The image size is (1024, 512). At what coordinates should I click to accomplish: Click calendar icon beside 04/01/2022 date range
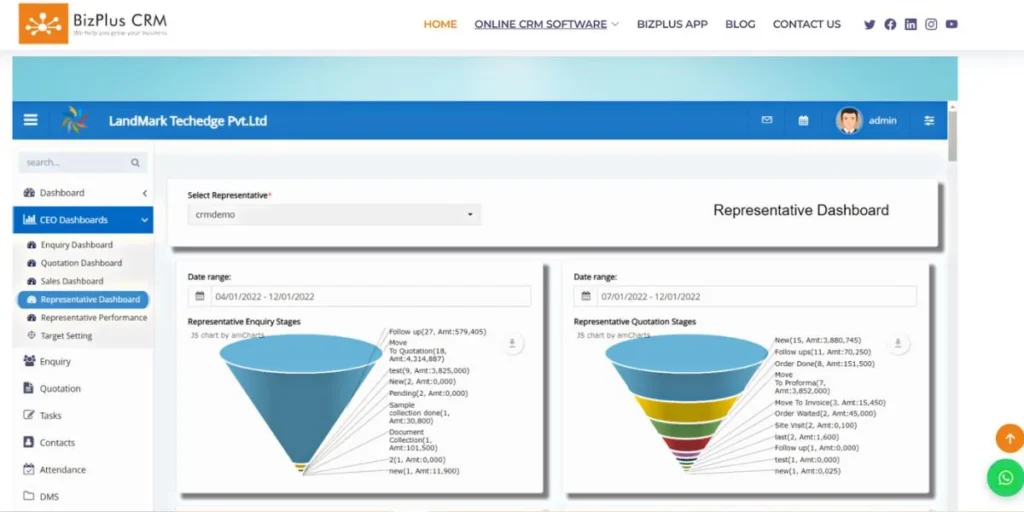(200, 296)
